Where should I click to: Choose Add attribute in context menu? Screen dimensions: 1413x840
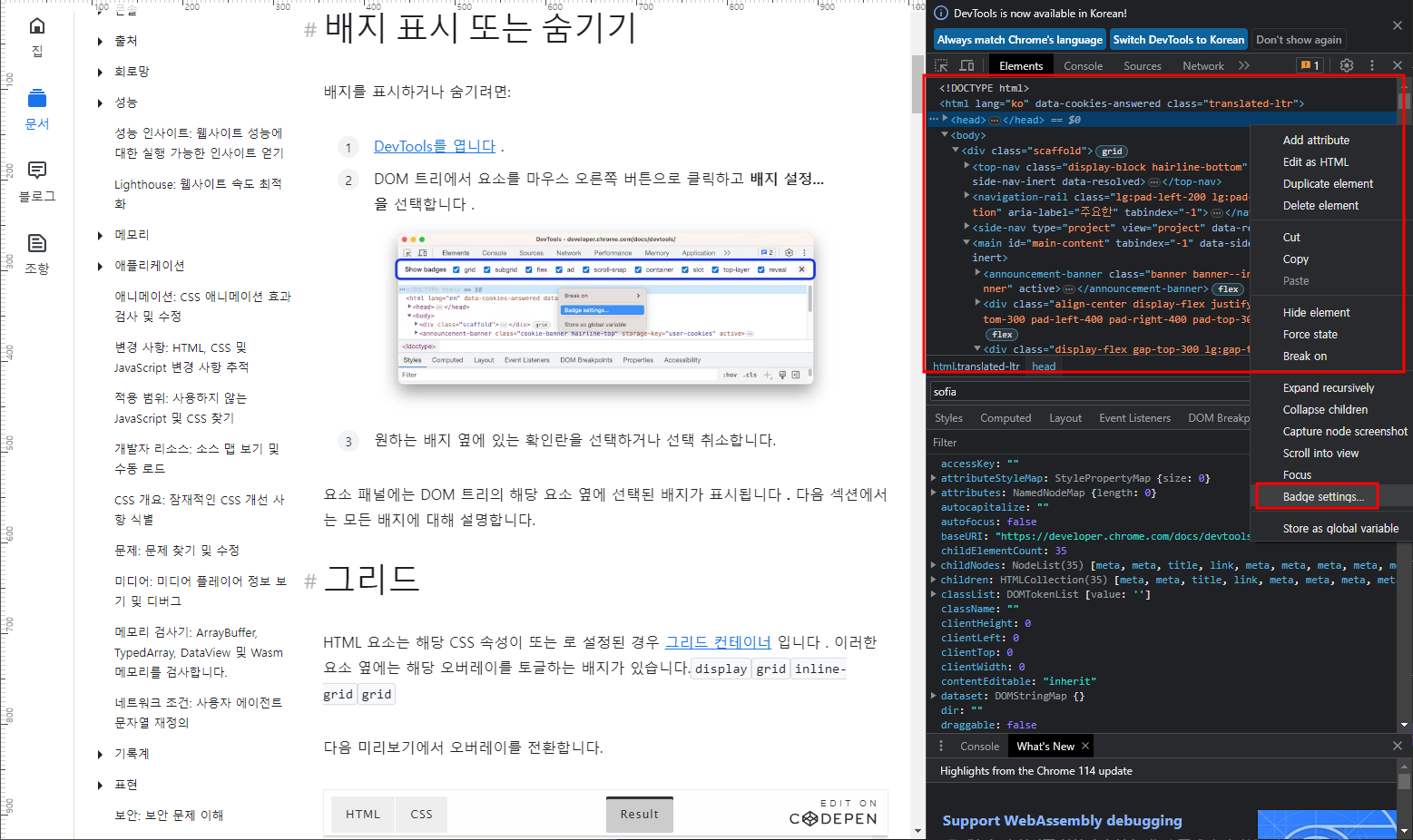tap(1316, 140)
